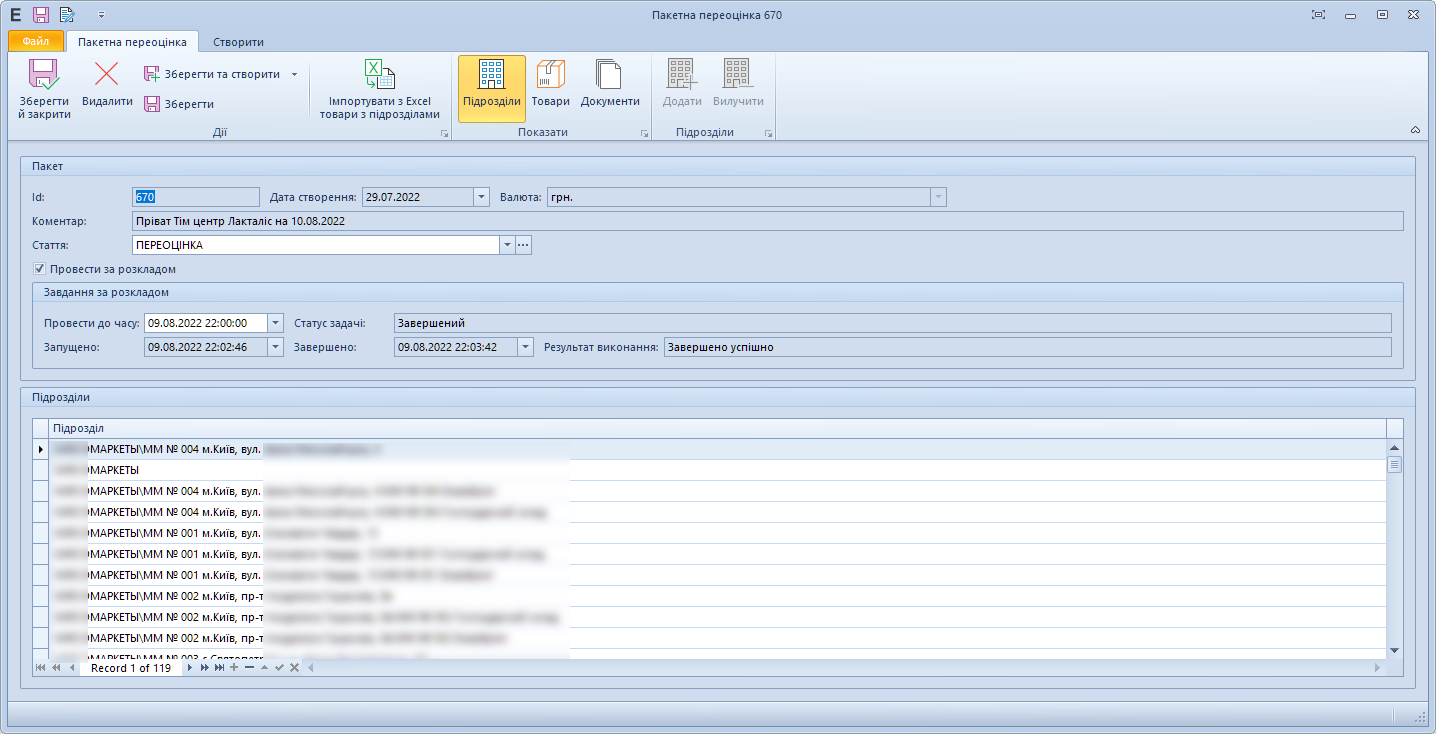Click the Зберегти ribbon button
Screen dimensions: 1436x734
[x=179, y=104]
